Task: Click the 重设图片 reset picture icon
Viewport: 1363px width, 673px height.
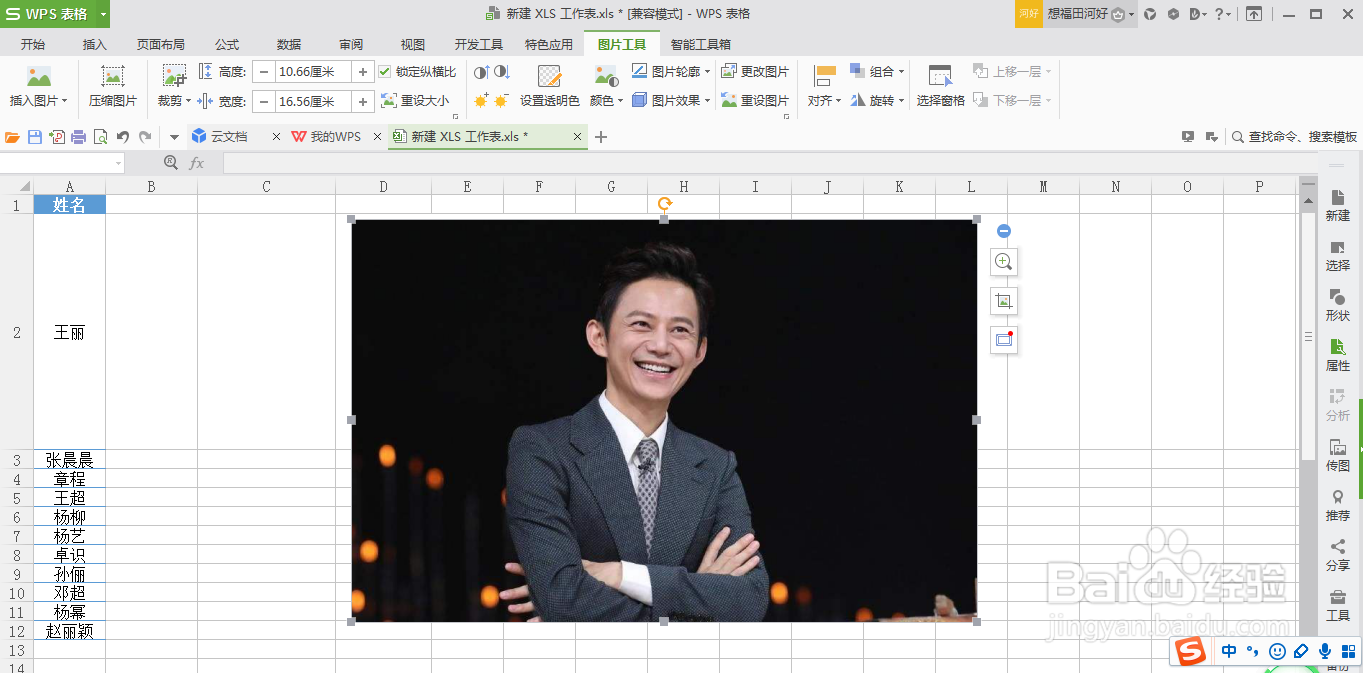Action: point(756,100)
